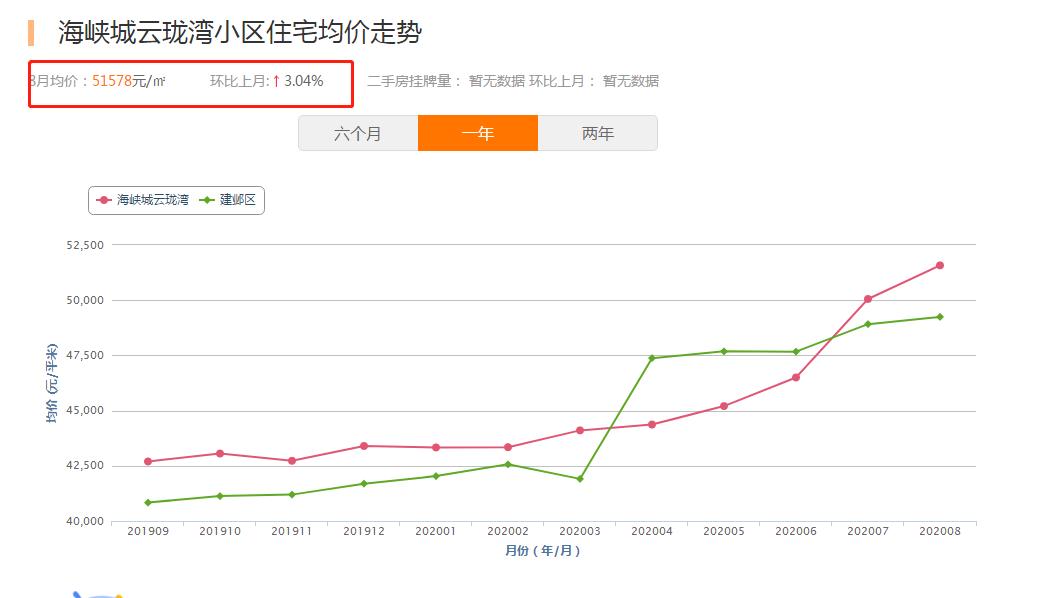The width and height of the screenshot is (1038, 598).
Task: Click the red upward arrow beside 3.04%
Action: point(277,81)
